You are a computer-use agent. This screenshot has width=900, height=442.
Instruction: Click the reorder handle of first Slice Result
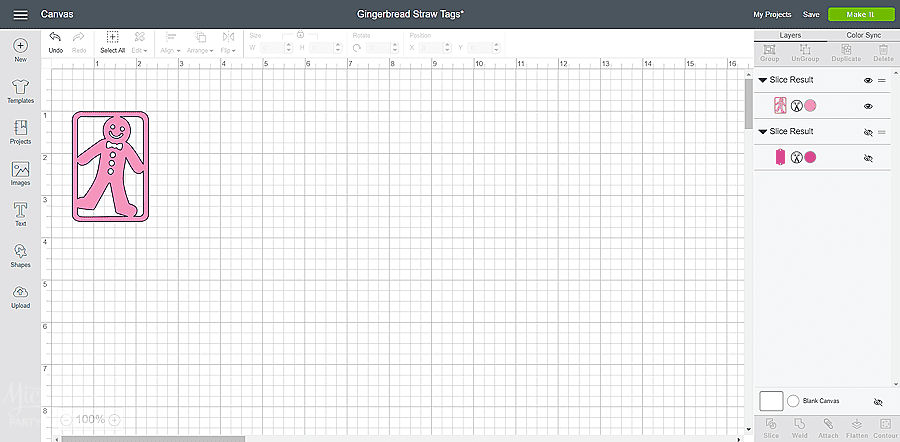pyautogui.click(x=882, y=80)
